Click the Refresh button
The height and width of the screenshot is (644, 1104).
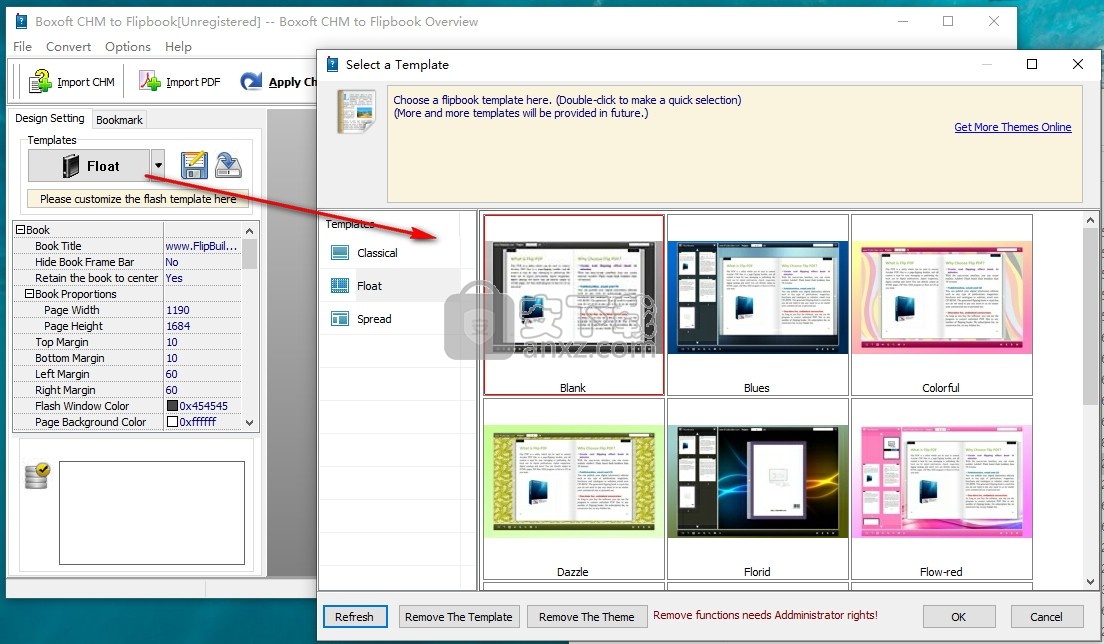tap(354, 617)
